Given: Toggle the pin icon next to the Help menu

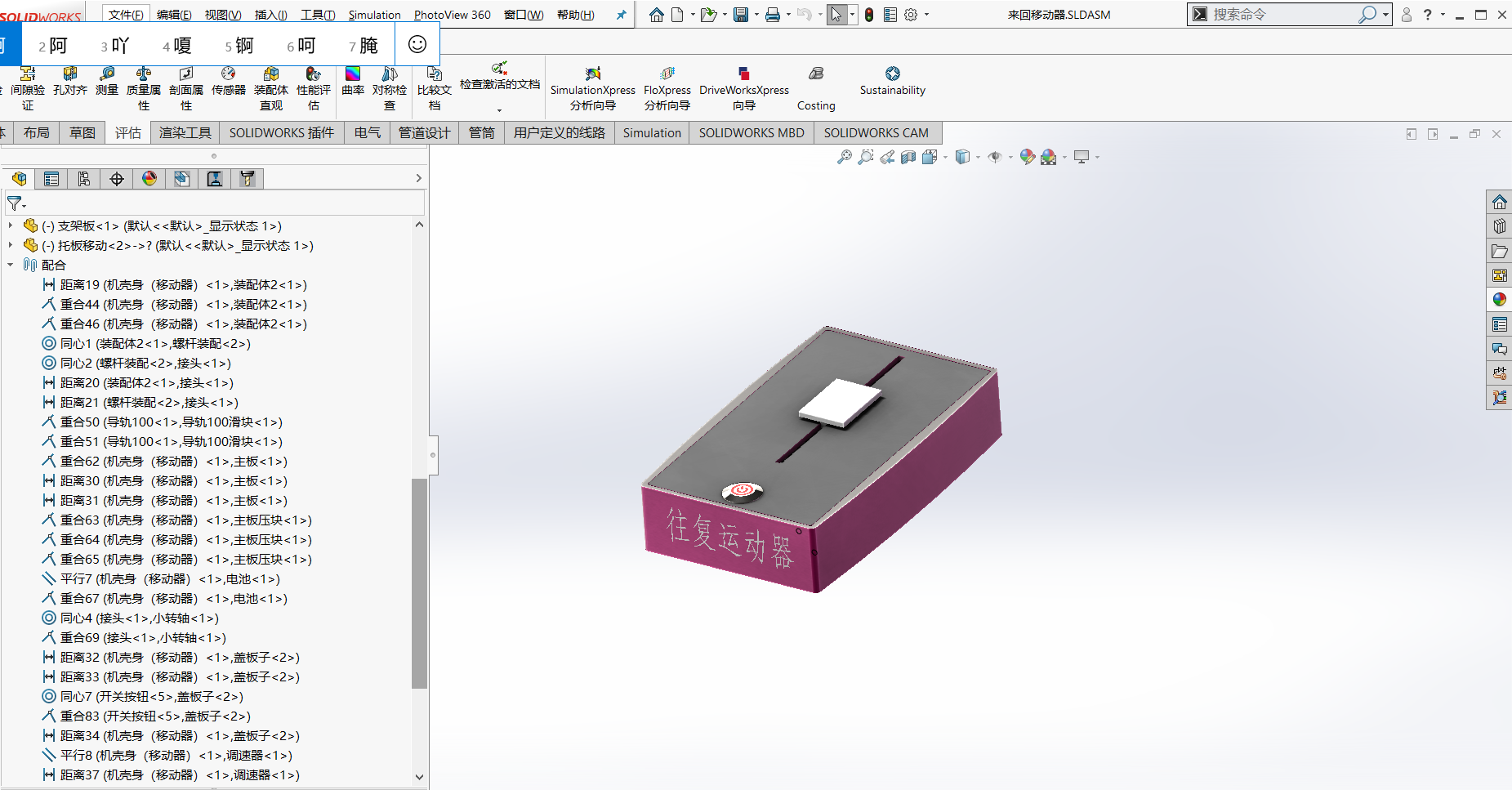Looking at the screenshot, I should (x=621, y=15).
